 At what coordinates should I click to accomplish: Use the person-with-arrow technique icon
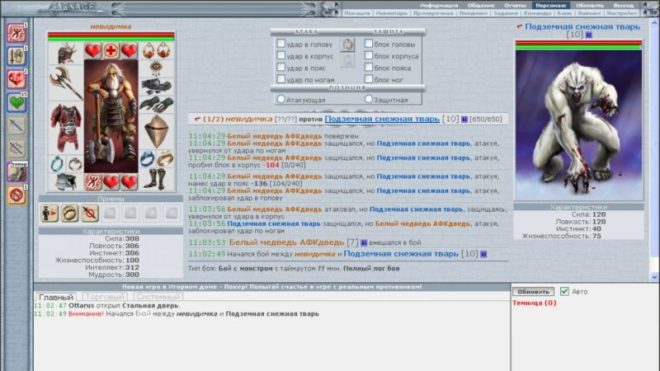coord(49,213)
